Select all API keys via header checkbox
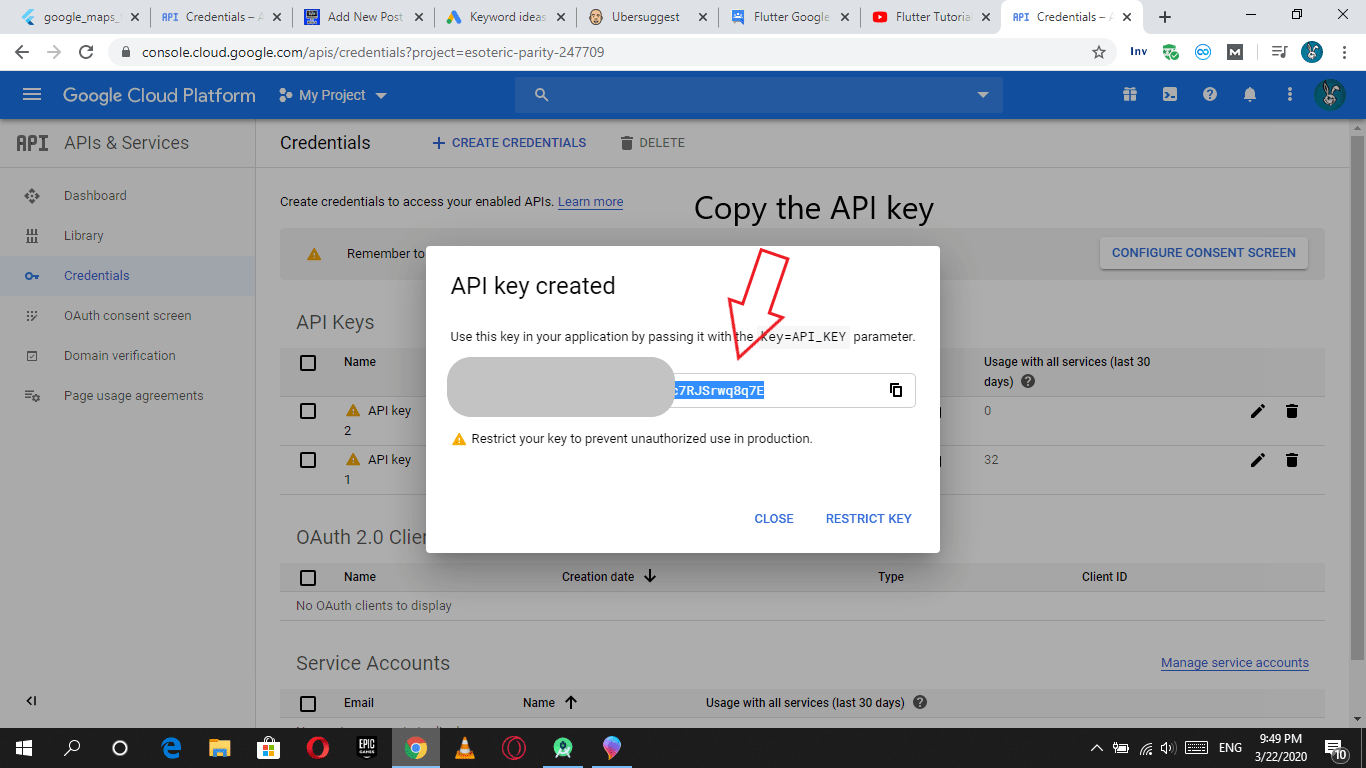 tap(307, 362)
